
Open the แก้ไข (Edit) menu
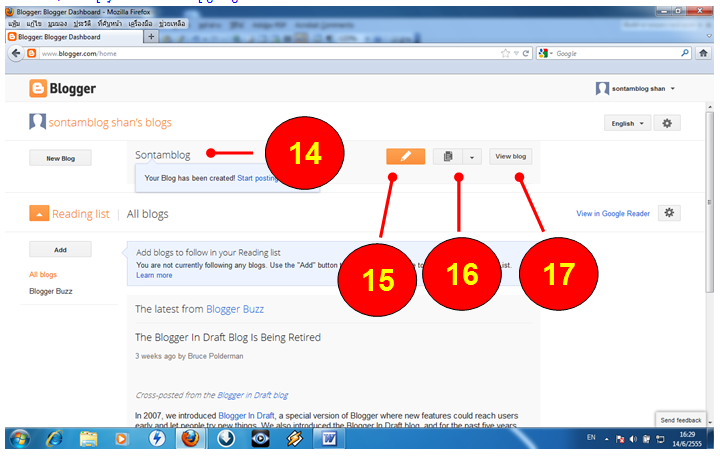click(34, 23)
